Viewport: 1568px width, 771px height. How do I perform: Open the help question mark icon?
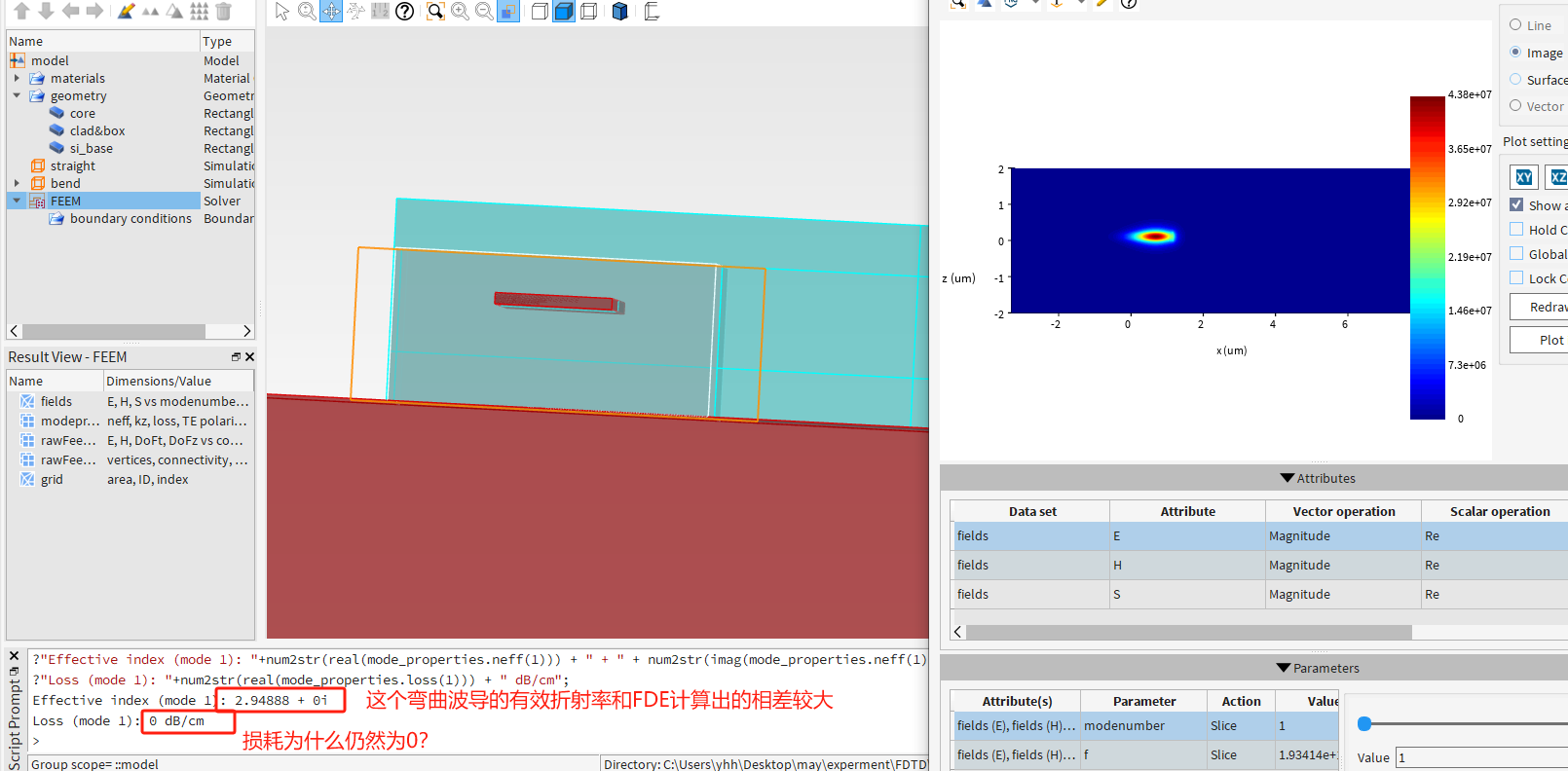[405, 11]
